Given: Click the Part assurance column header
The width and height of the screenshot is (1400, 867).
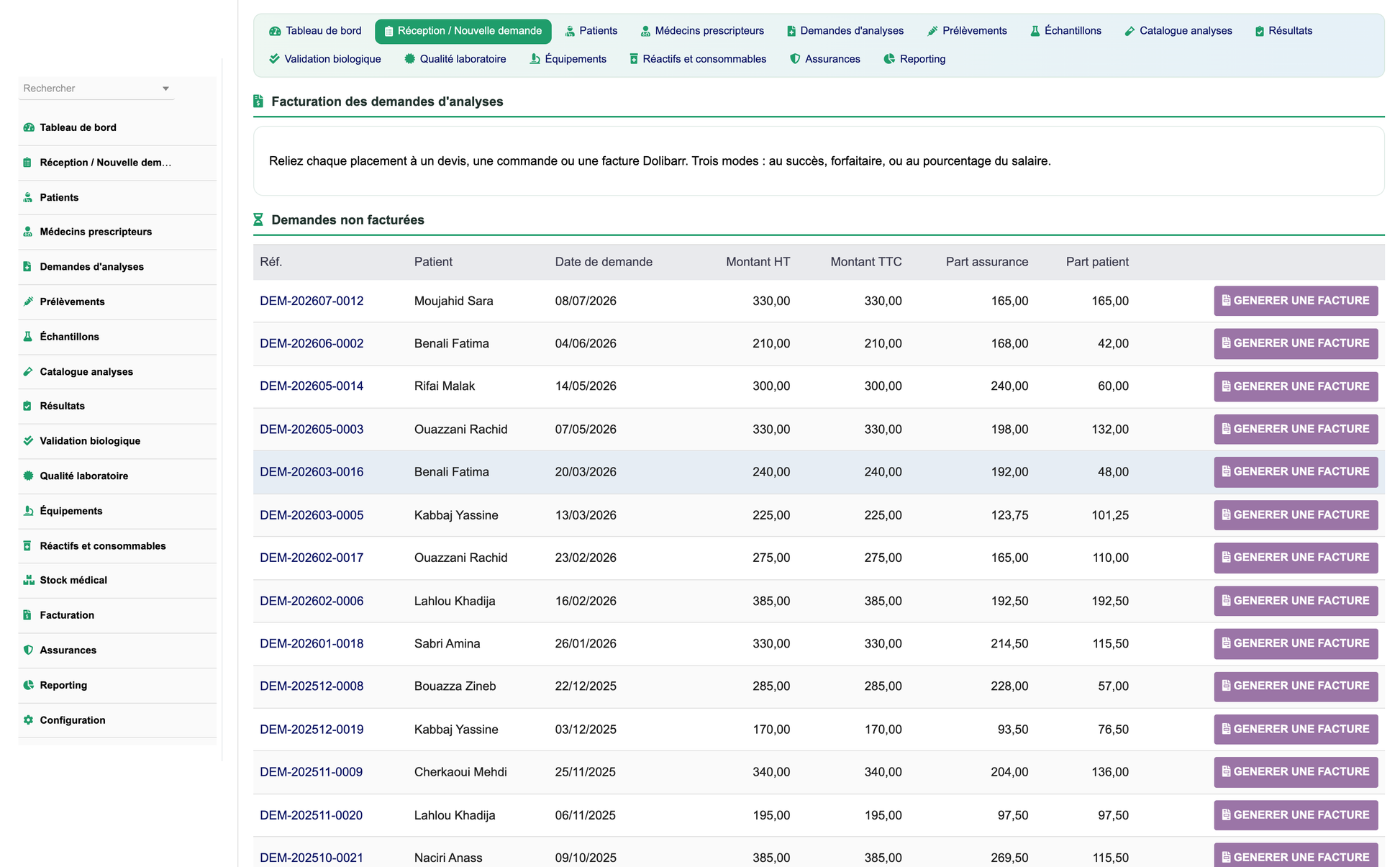Looking at the screenshot, I should click(x=986, y=262).
